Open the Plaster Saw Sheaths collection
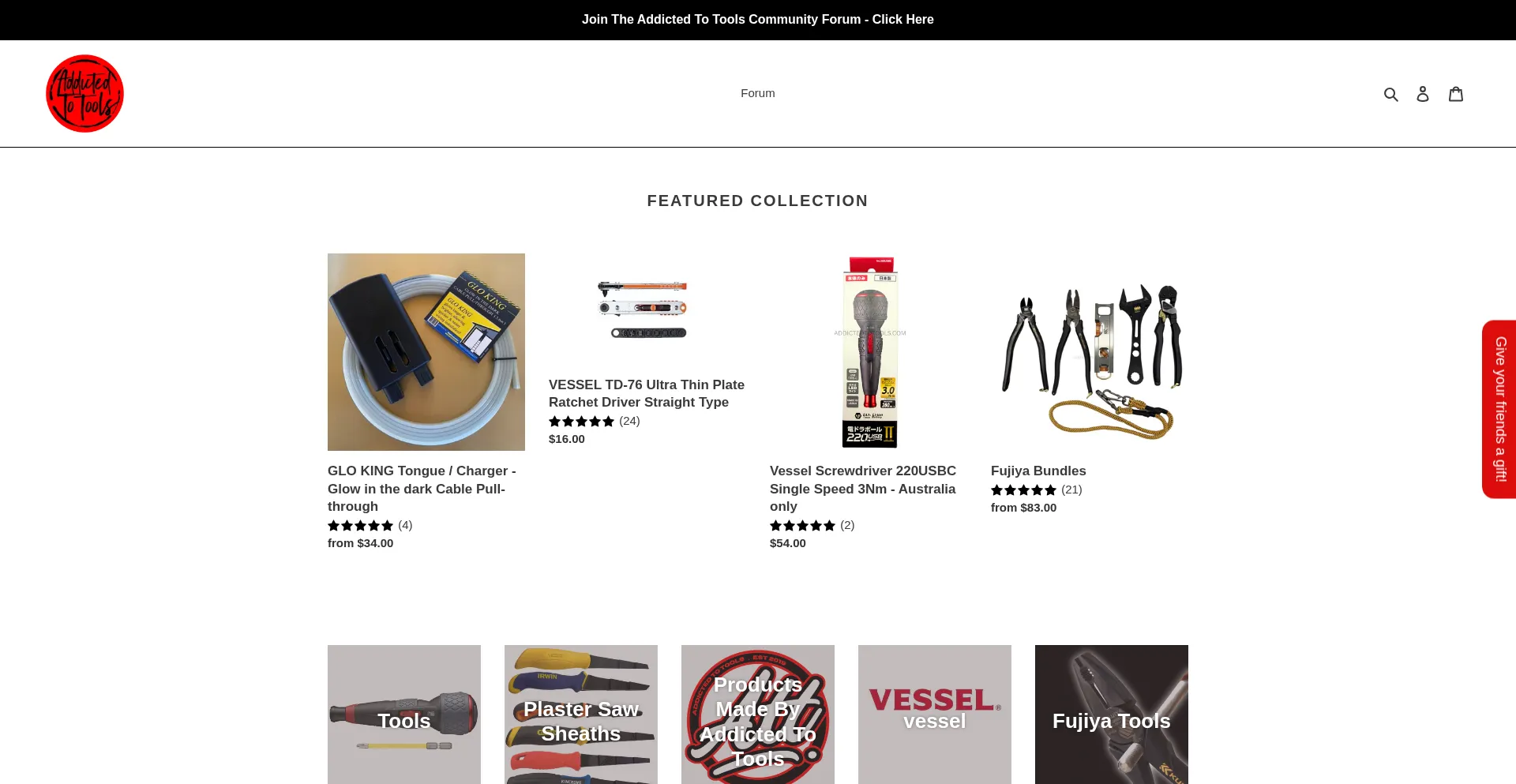The height and width of the screenshot is (784, 1516). pos(580,715)
